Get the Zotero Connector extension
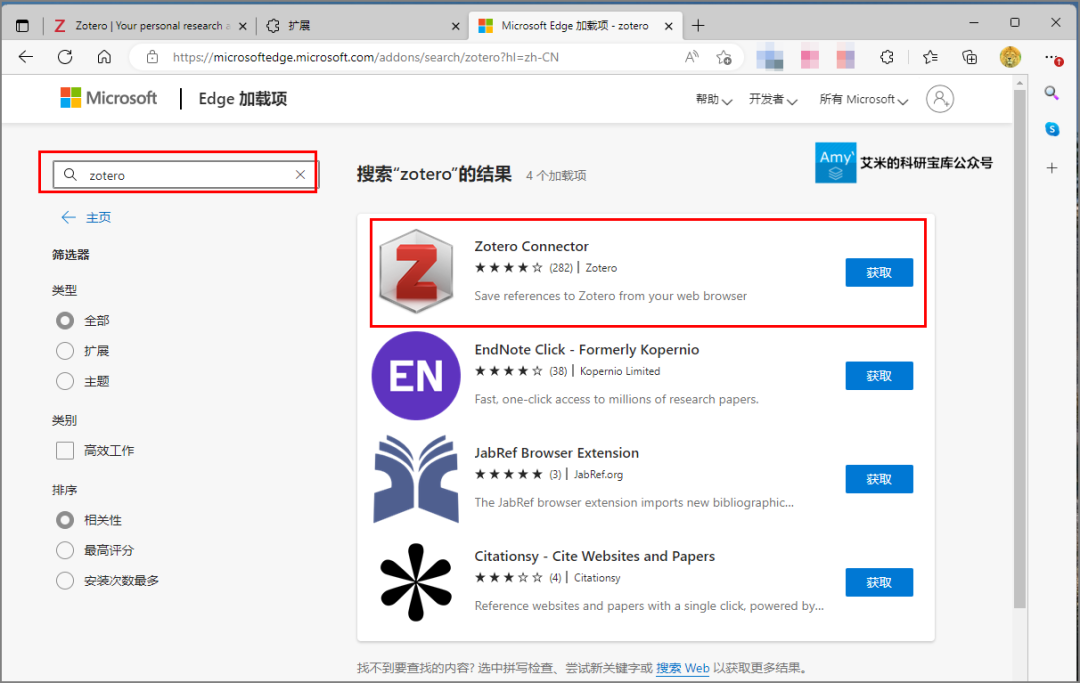 tap(879, 273)
